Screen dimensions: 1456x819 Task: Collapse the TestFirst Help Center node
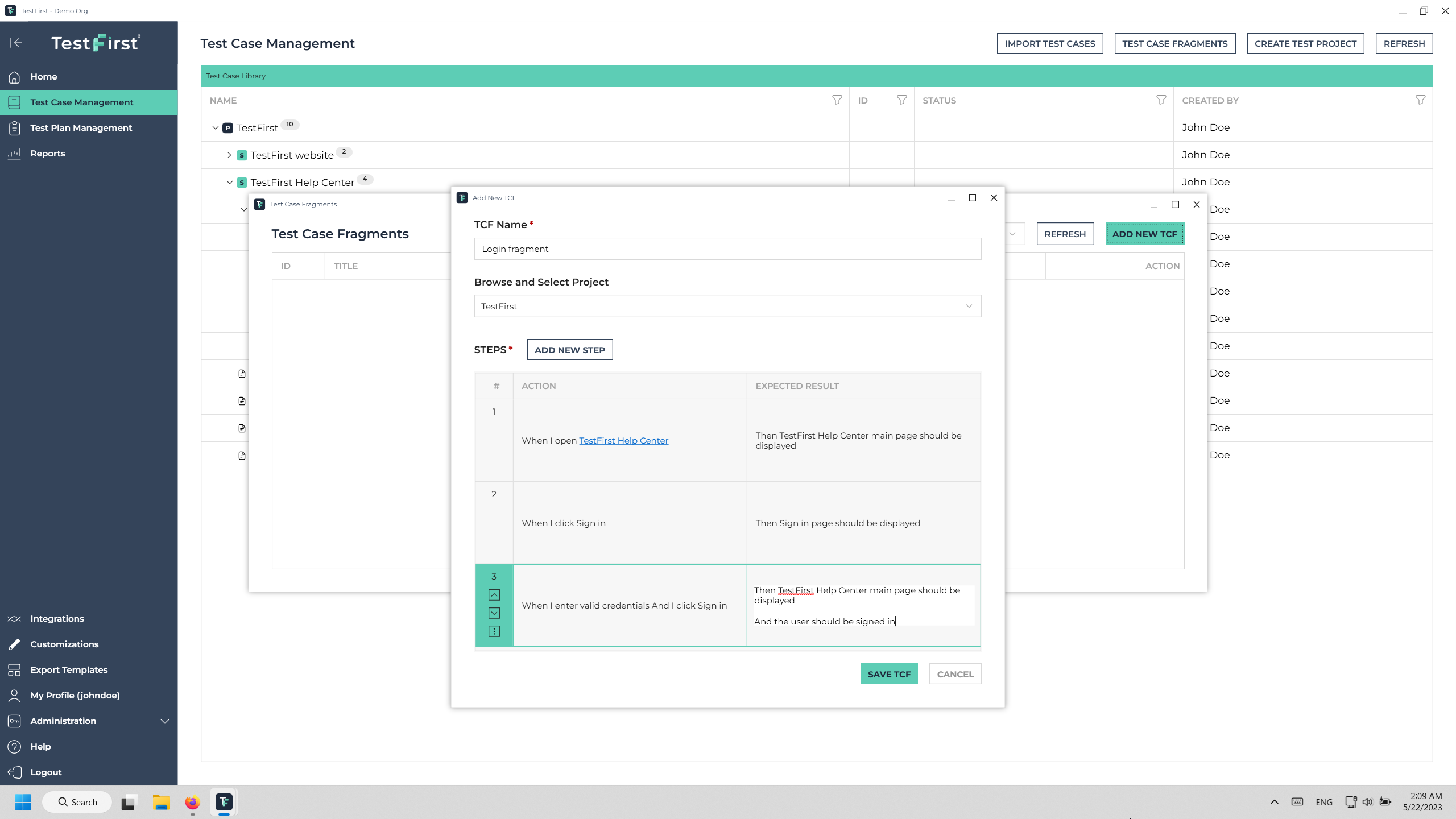[x=229, y=183]
